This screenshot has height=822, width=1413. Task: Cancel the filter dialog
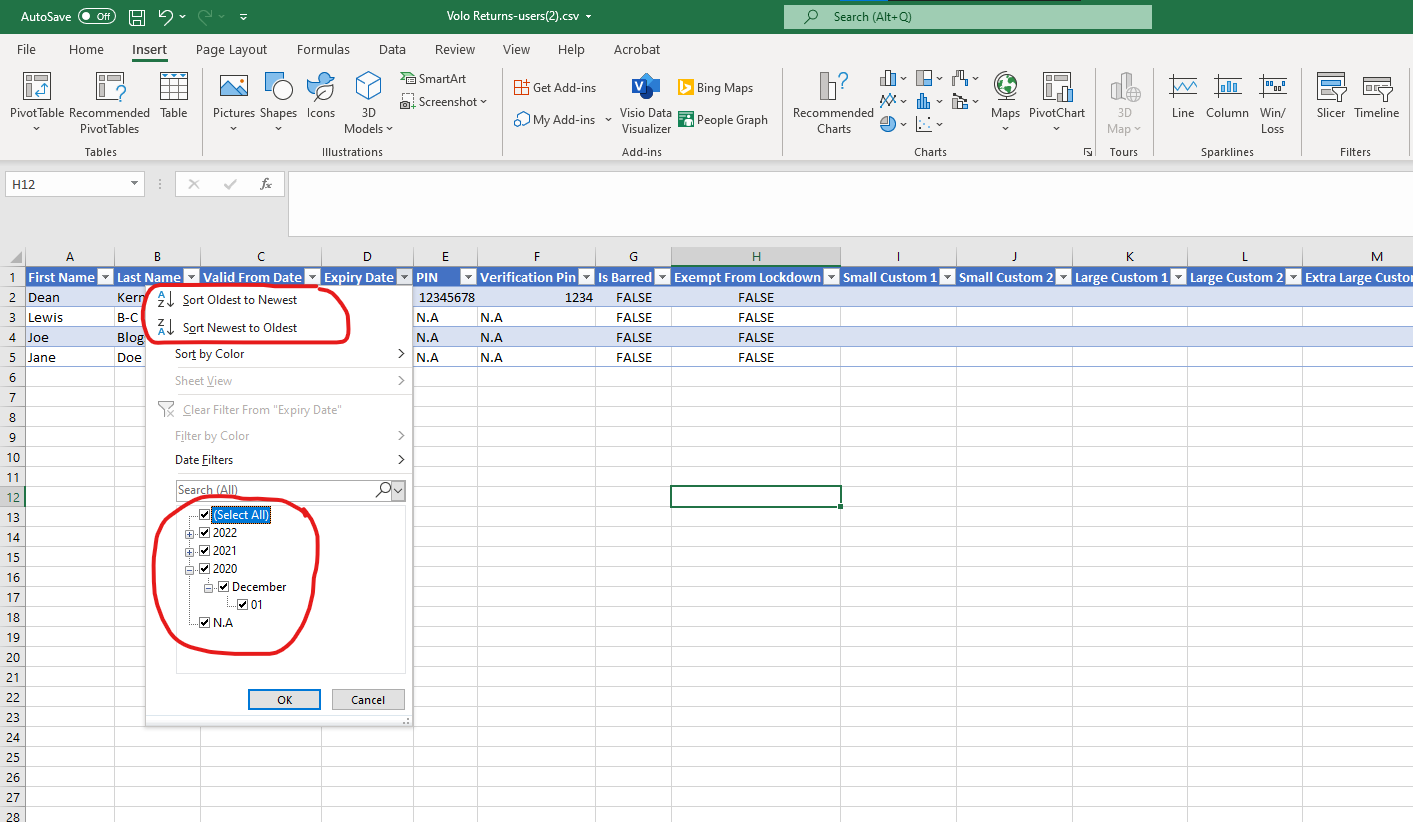[368, 699]
